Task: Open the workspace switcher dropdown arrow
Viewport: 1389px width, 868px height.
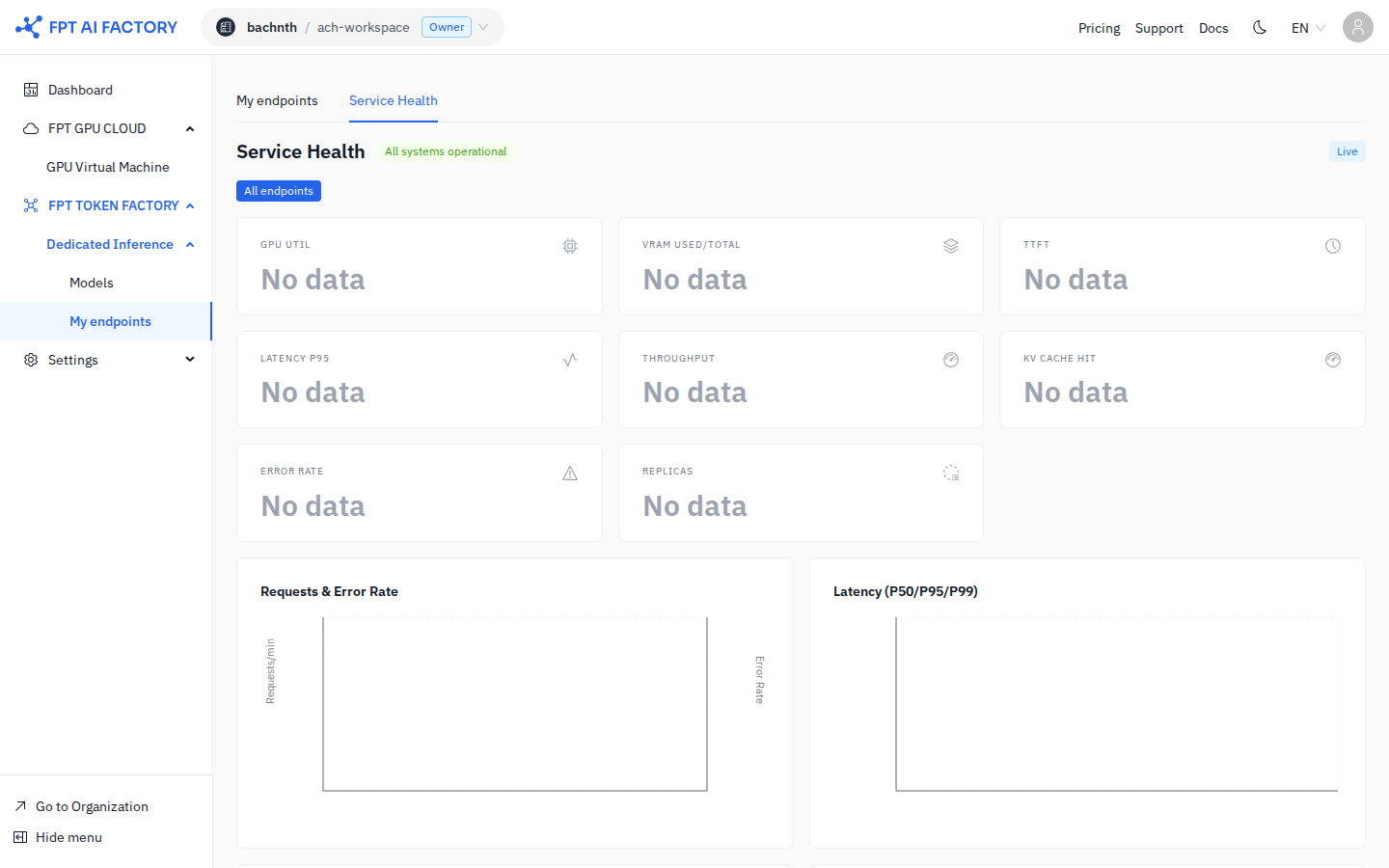Action: [x=483, y=27]
